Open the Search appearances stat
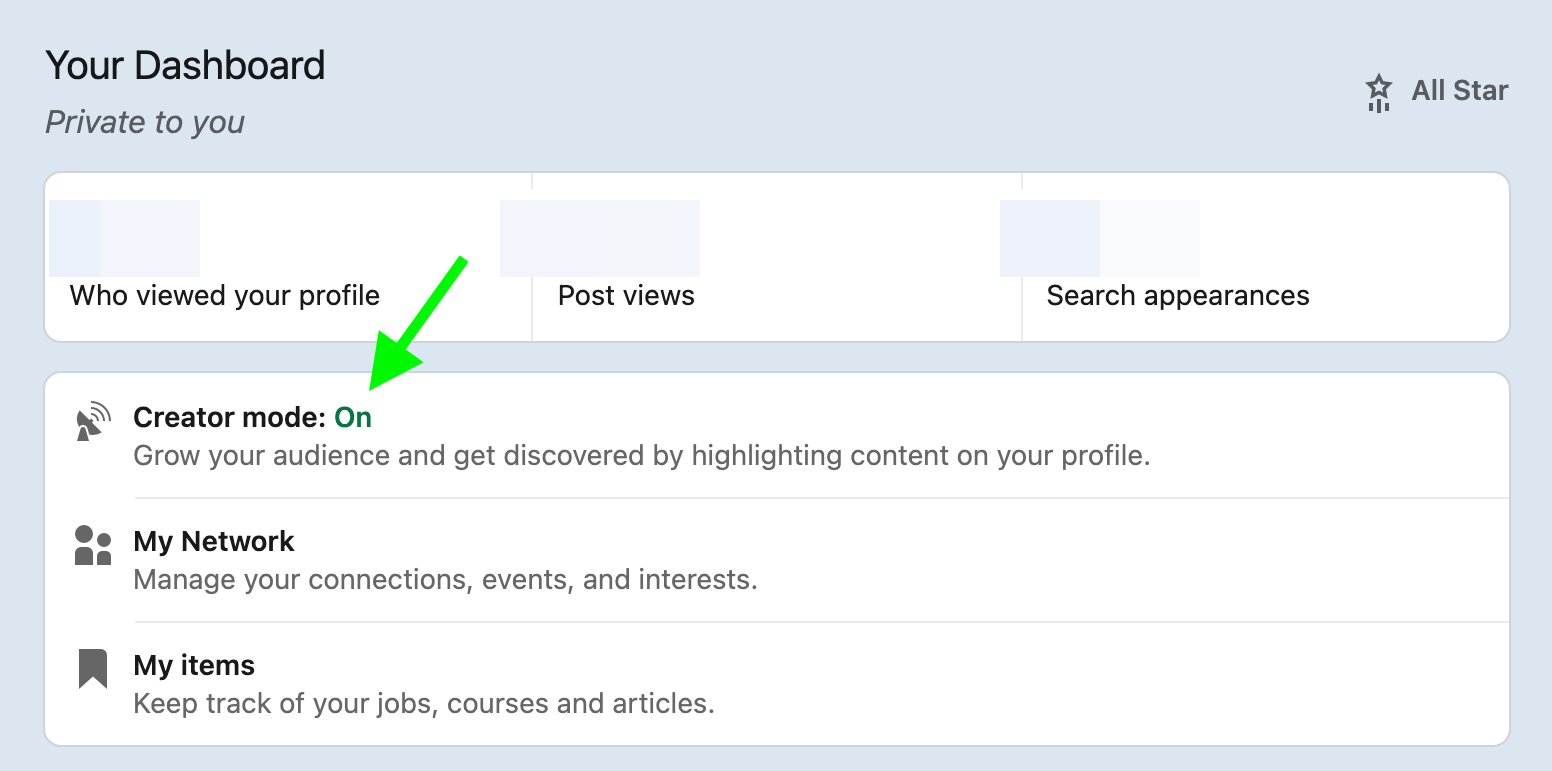1552x771 pixels. [x=1178, y=296]
